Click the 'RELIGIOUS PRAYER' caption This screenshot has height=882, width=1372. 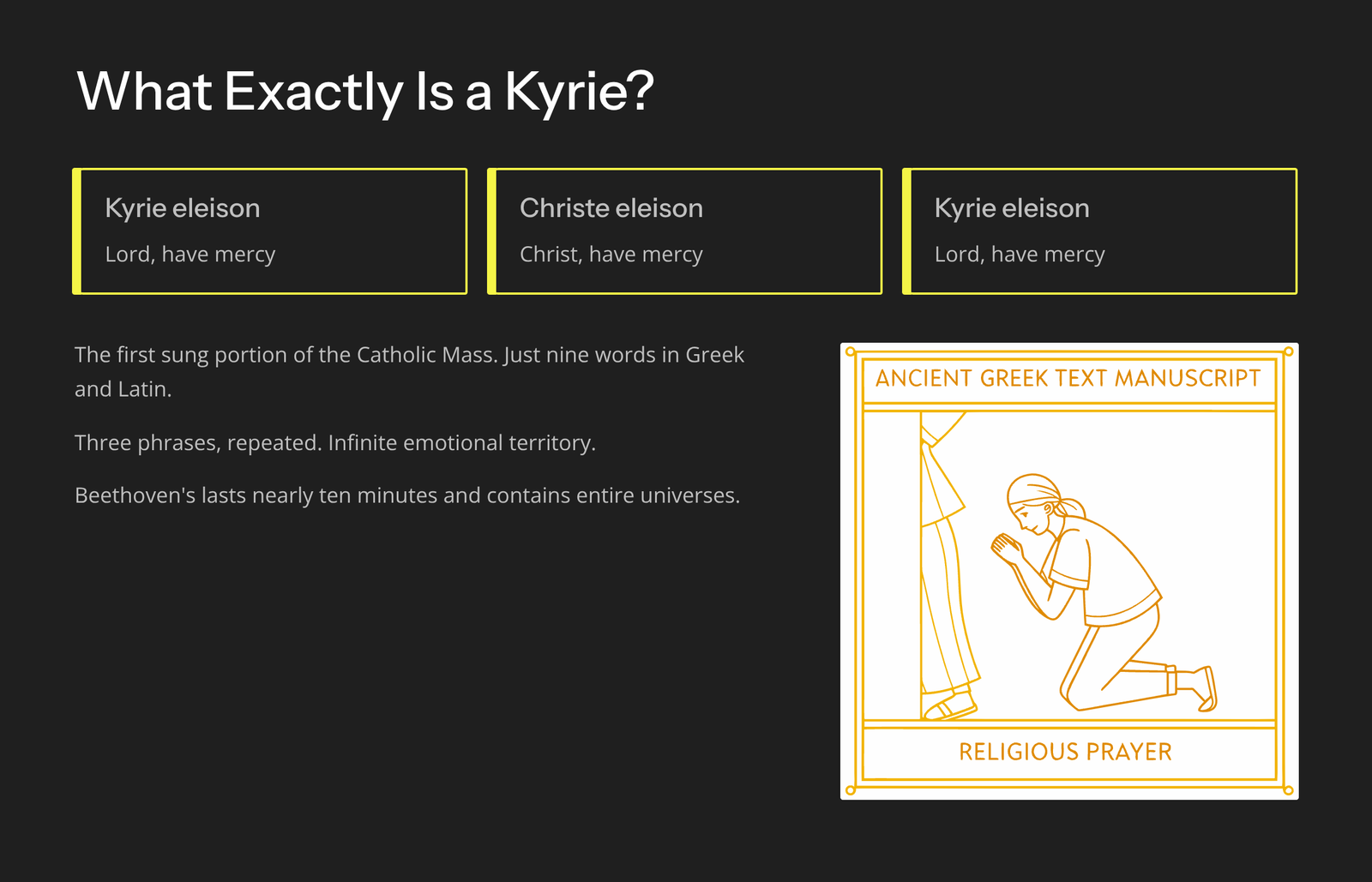[1065, 752]
